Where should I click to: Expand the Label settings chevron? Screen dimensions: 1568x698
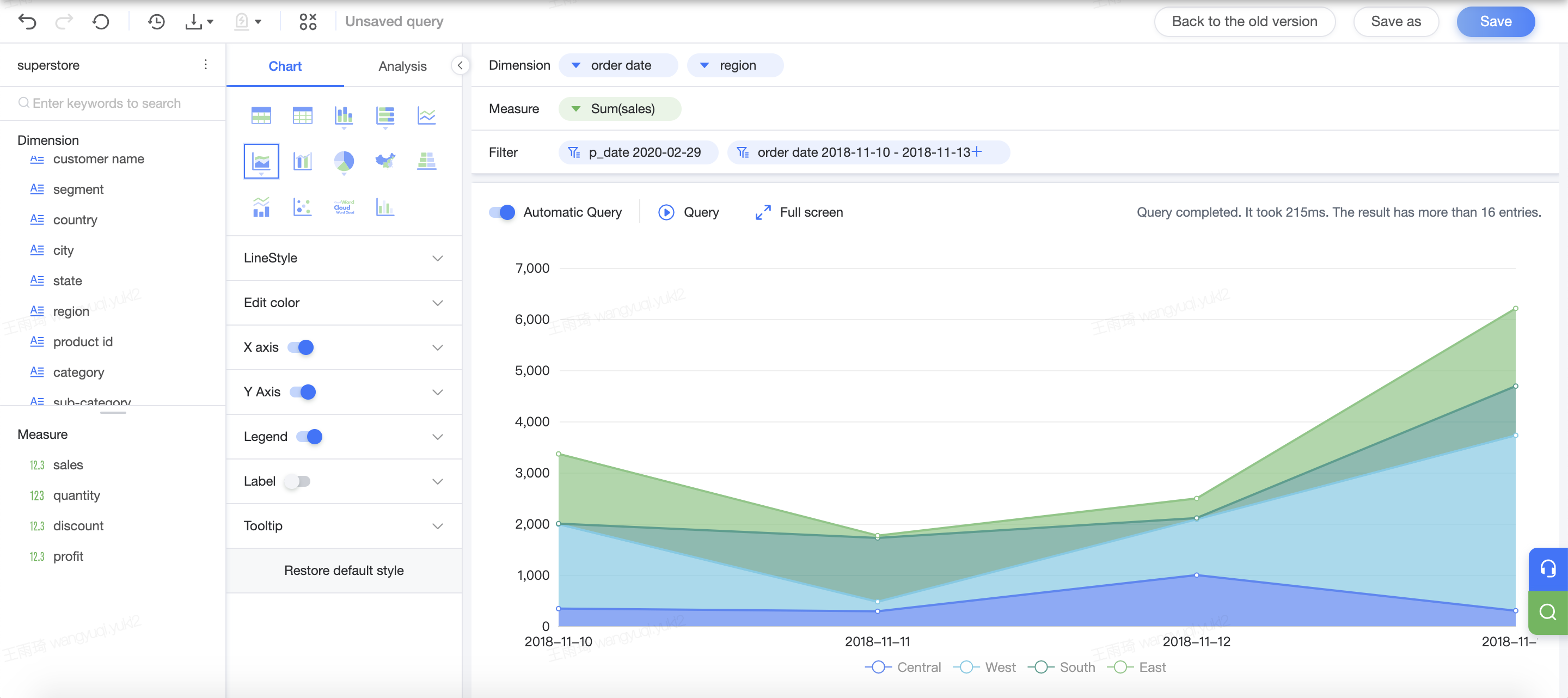438,481
